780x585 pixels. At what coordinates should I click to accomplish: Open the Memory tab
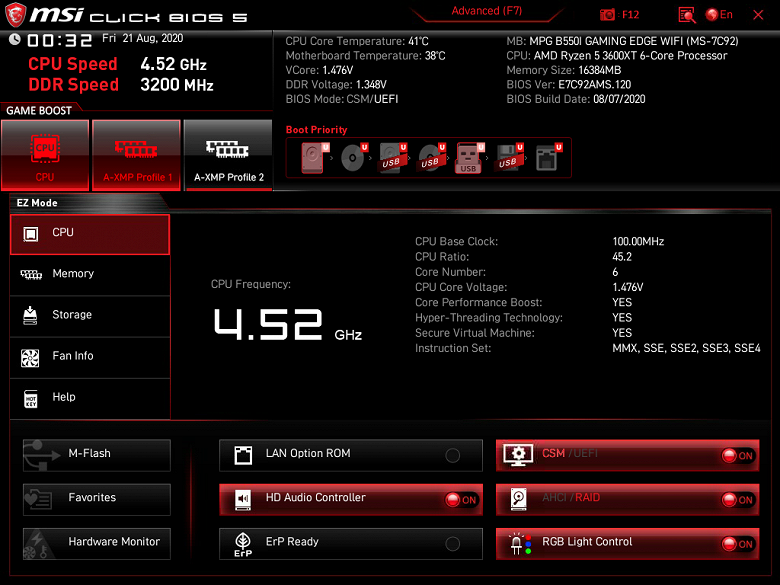coord(90,275)
